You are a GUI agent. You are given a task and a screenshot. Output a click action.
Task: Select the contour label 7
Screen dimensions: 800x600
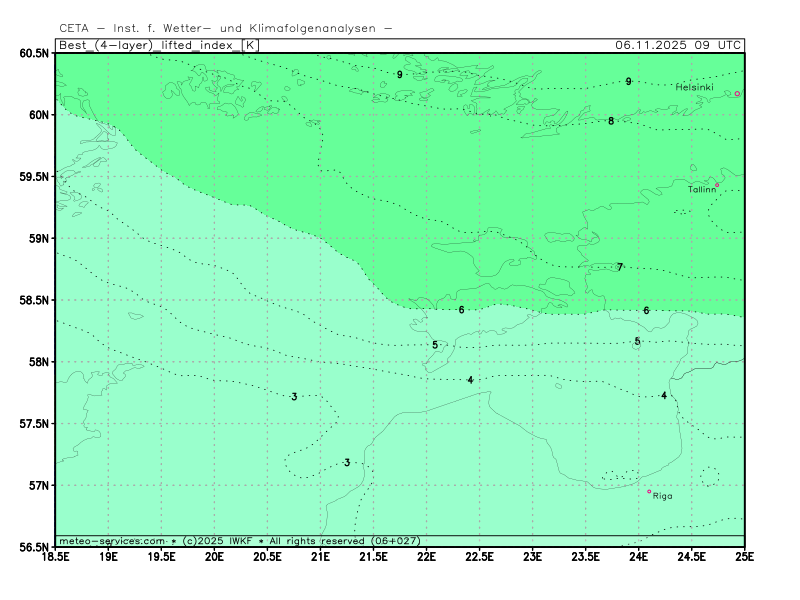(620, 267)
